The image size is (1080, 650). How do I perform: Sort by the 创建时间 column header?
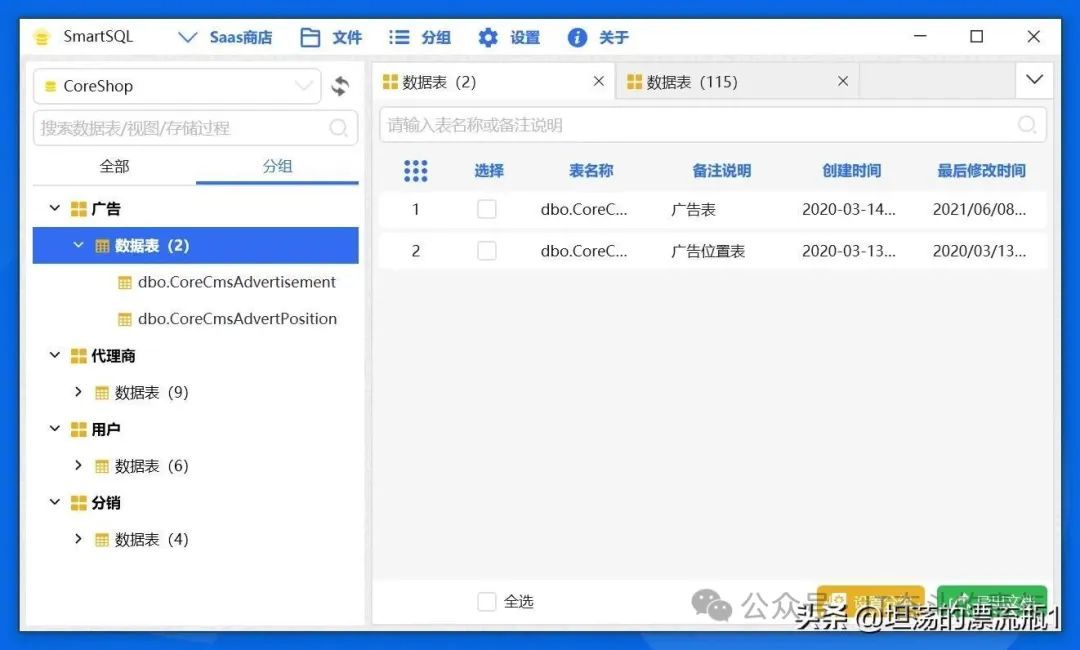[x=851, y=171]
